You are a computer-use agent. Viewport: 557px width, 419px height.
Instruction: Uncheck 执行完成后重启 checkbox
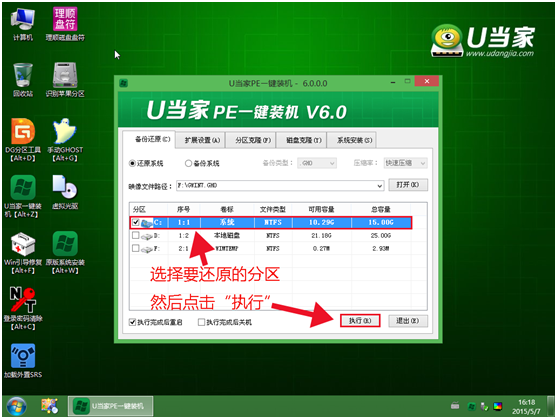[133, 322]
